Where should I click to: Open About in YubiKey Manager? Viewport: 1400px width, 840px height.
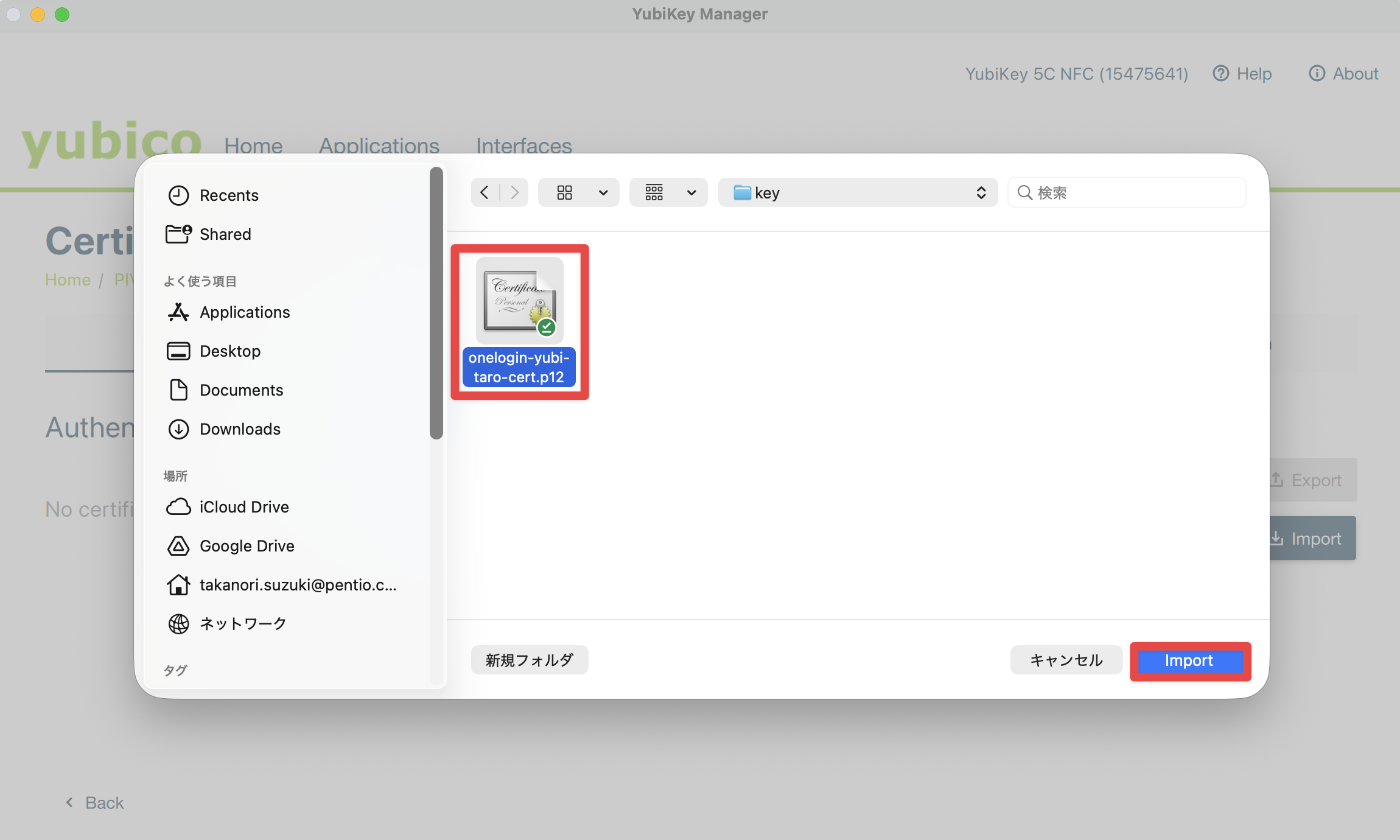[x=1344, y=74]
